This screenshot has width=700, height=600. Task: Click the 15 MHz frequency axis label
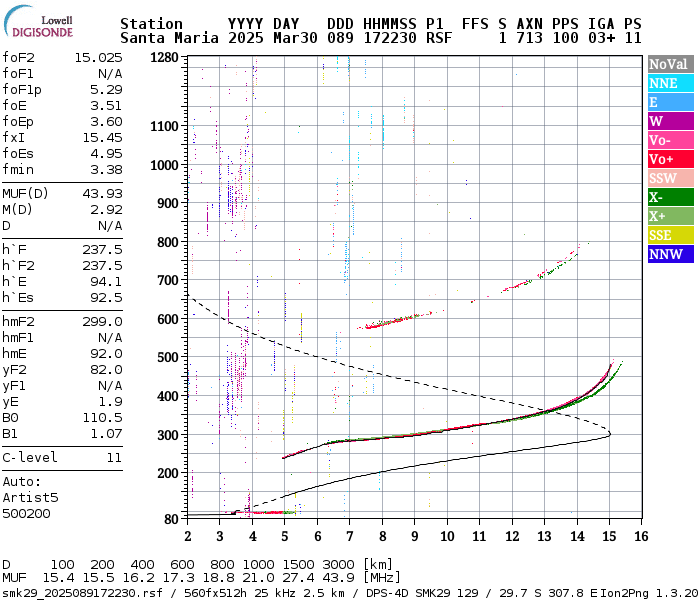pyautogui.click(x=609, y=536)
